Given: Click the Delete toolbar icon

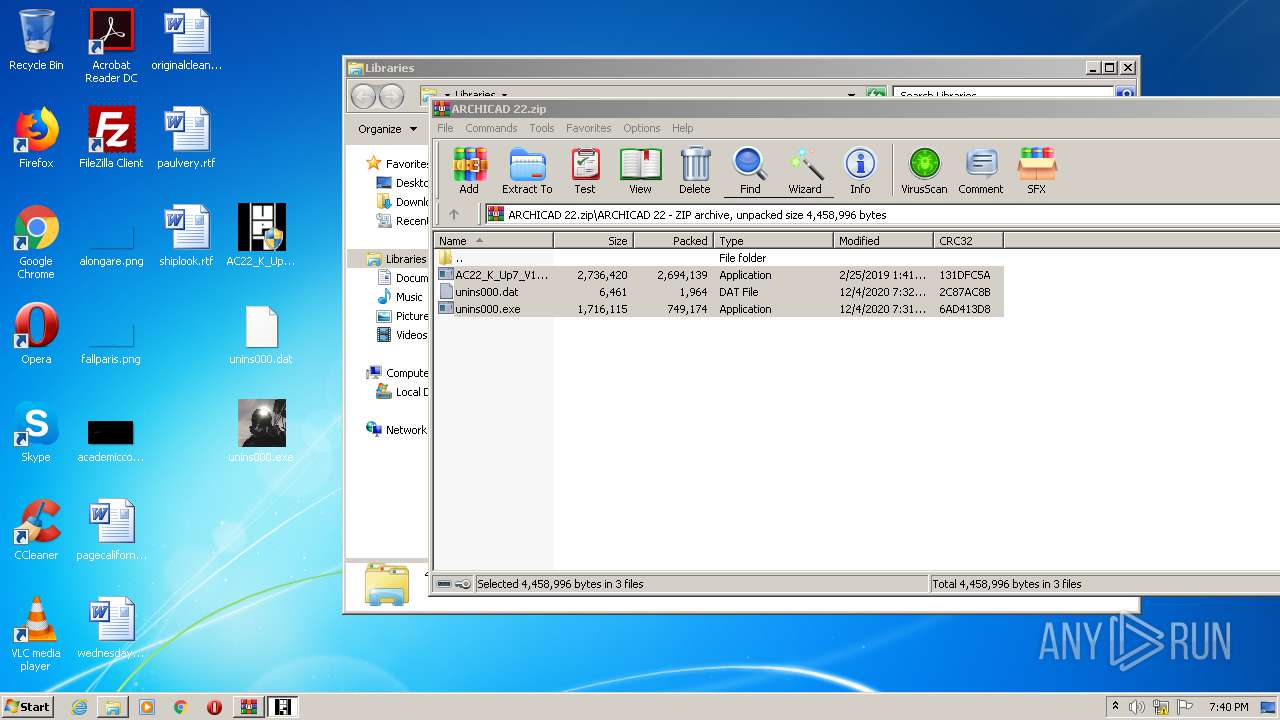Looking at the screenshot, I should 695,171.
